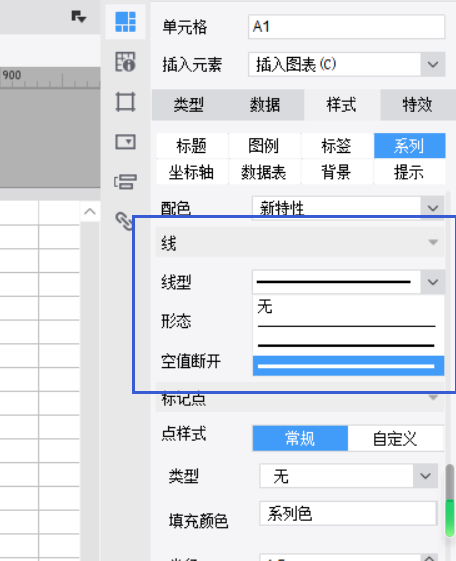
Task: Select the 坐标轴 style section
Action: coord(192,172)
